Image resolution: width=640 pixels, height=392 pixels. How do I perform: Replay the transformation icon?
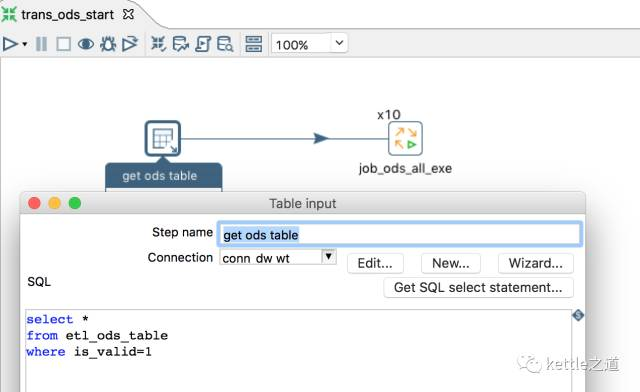(x=130, y=44)
